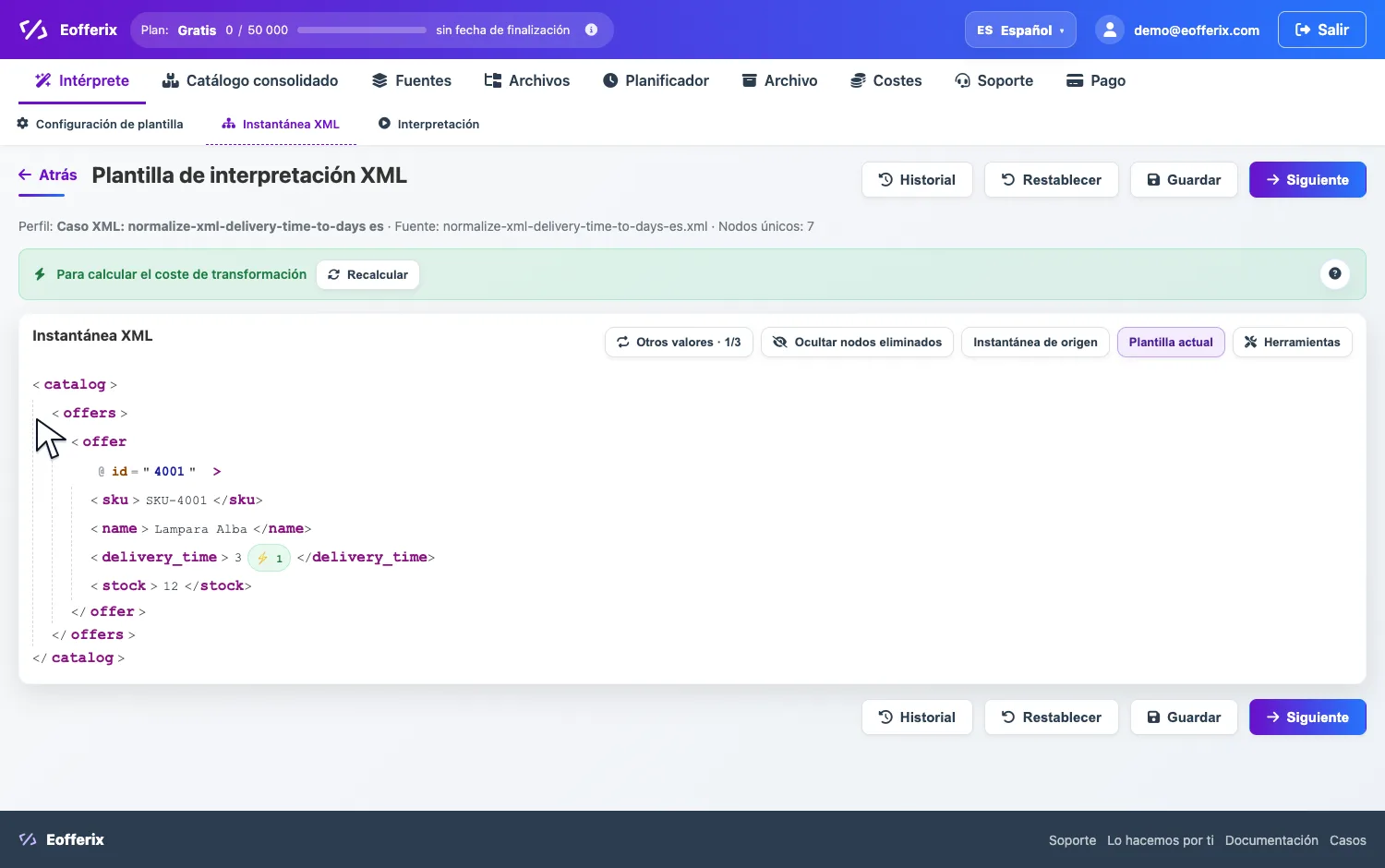This screenshot has height=868, width=1385.
Task: Open the Soporte tab in navigation
Action: pyautogui.click(x=994, y=80)
